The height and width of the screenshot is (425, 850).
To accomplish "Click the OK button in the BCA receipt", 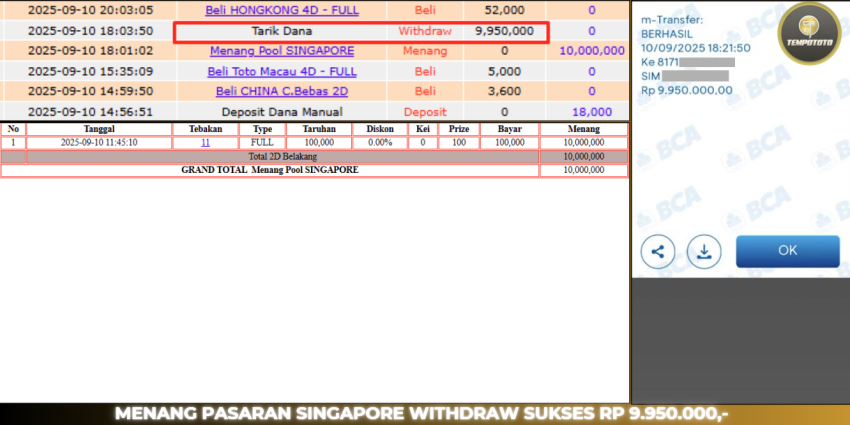I will 788,251.
